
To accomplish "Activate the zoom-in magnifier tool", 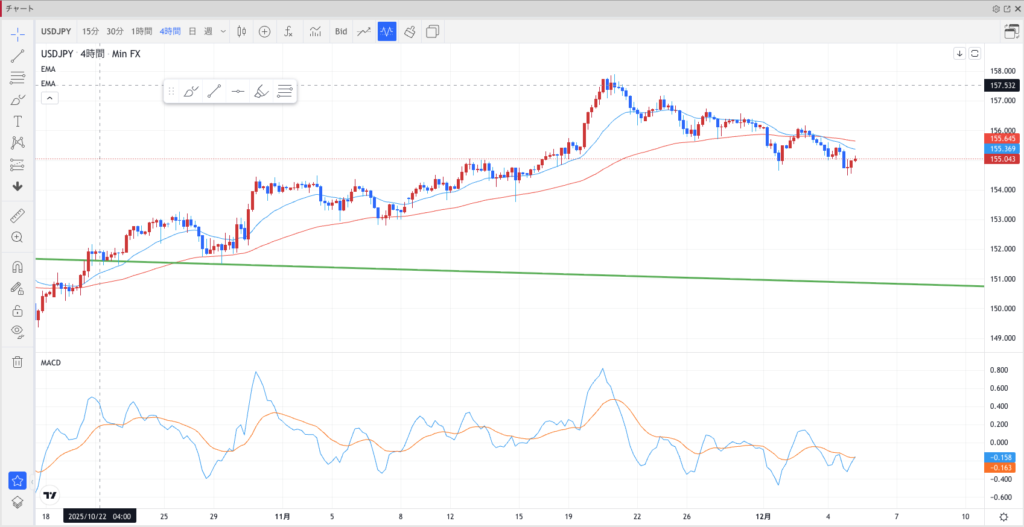I will click(17, 237).
